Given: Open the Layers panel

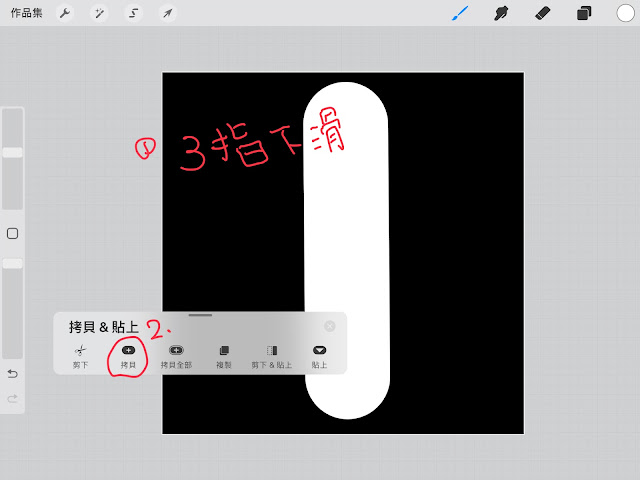Looking at the screenshot, I should [584, 13].
